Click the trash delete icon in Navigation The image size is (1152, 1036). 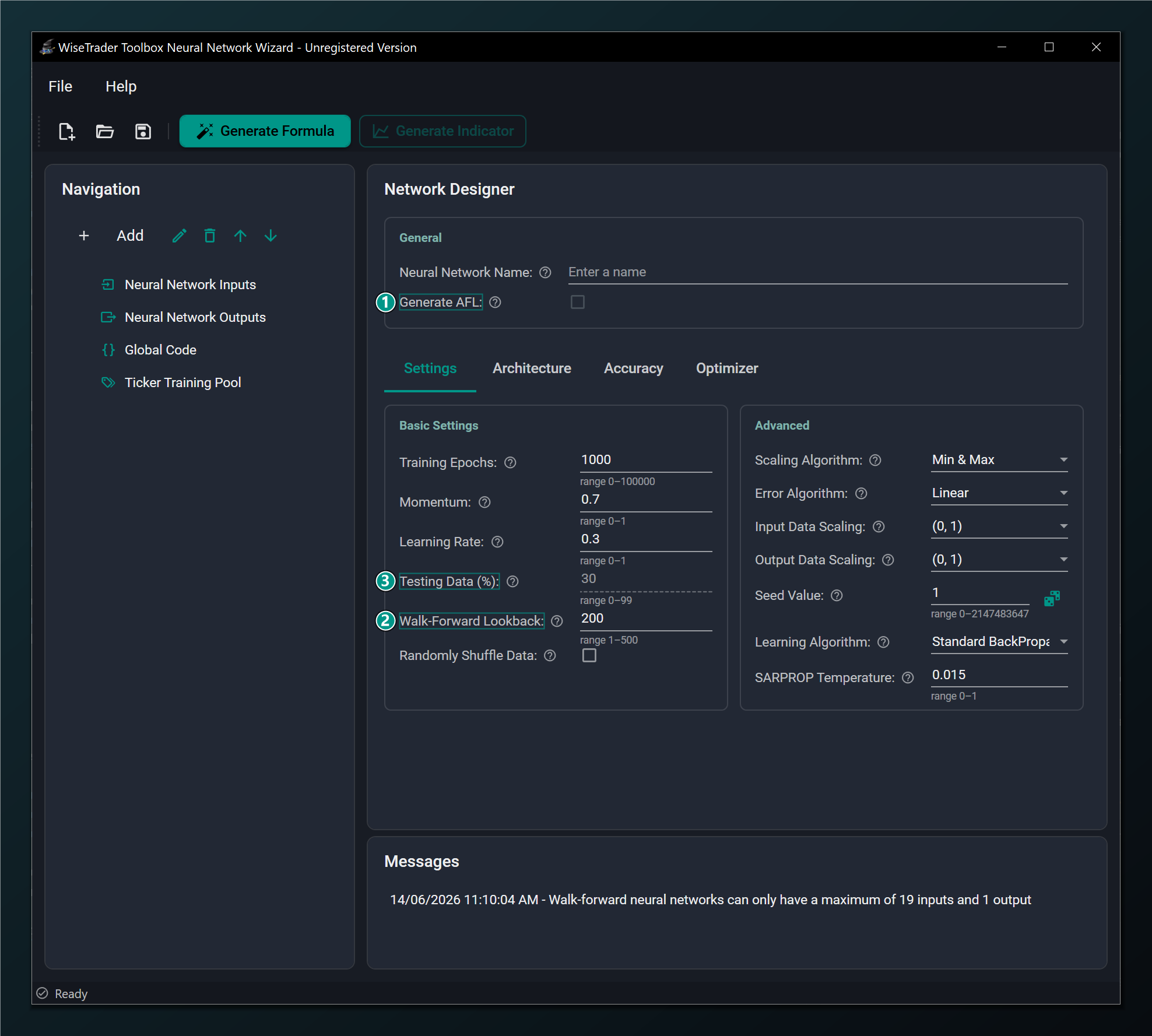click(210, 236)
